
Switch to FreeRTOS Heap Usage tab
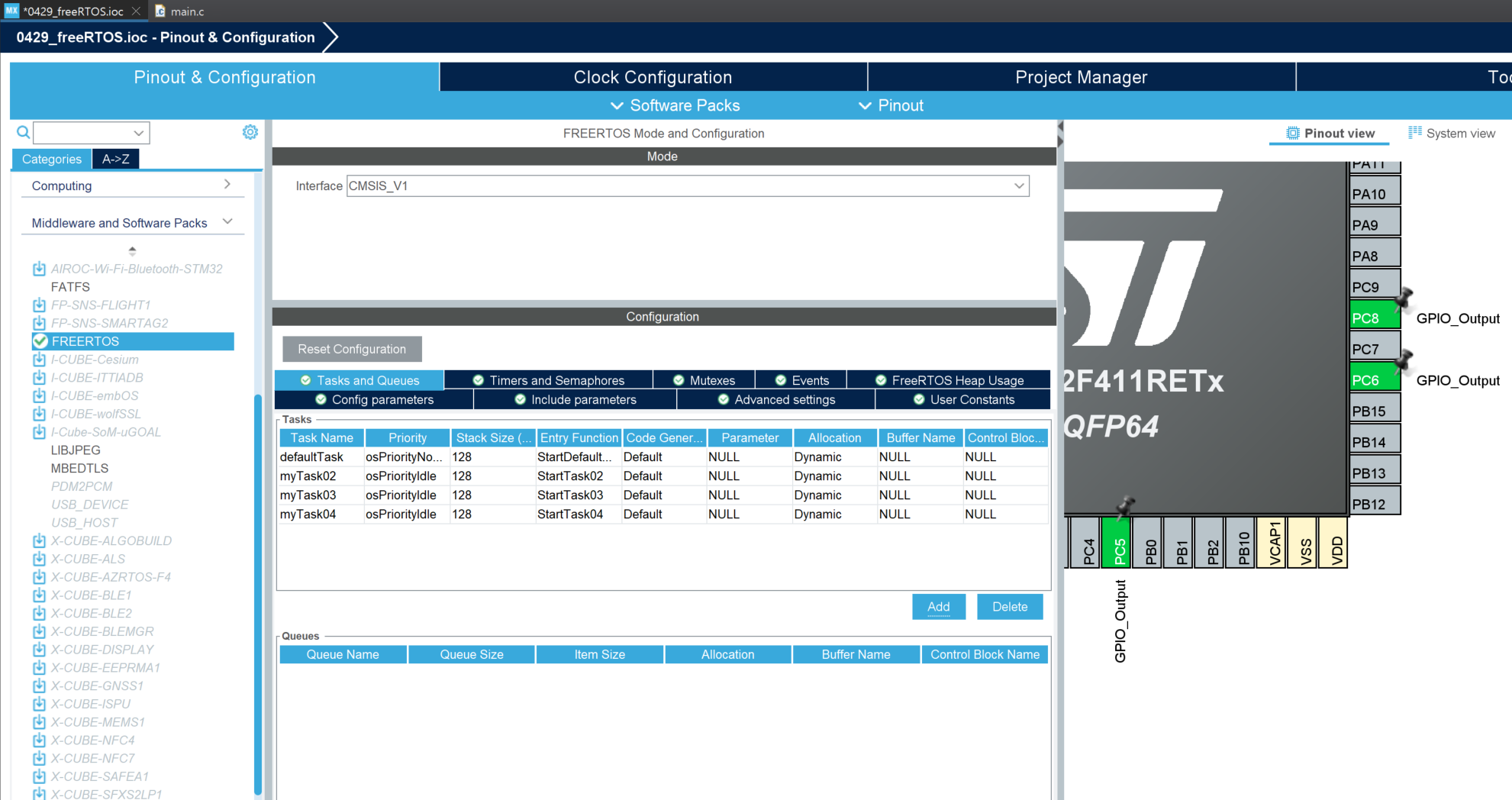pos(949,380)
